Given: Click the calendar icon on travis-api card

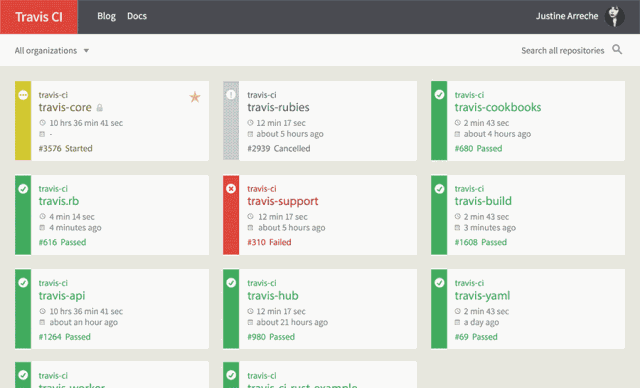Looking at the screenshot, I should tap(42, 322).
